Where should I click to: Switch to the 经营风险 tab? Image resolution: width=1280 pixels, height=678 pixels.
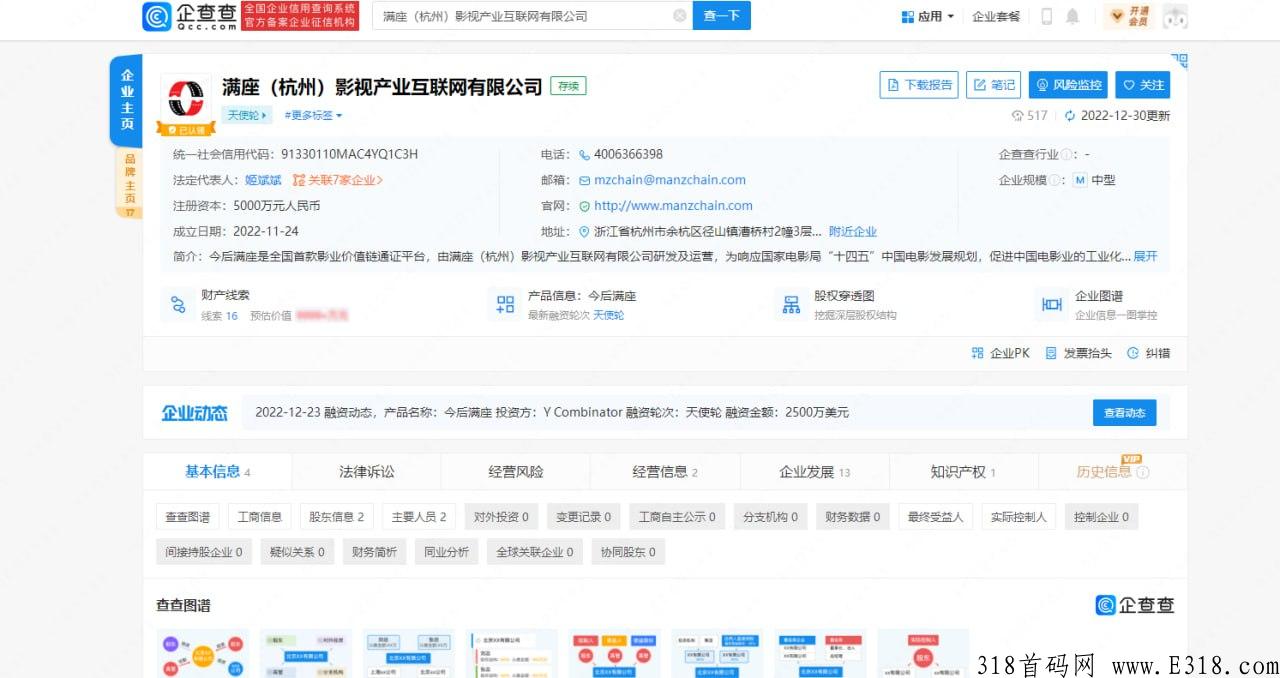point(516,472)
